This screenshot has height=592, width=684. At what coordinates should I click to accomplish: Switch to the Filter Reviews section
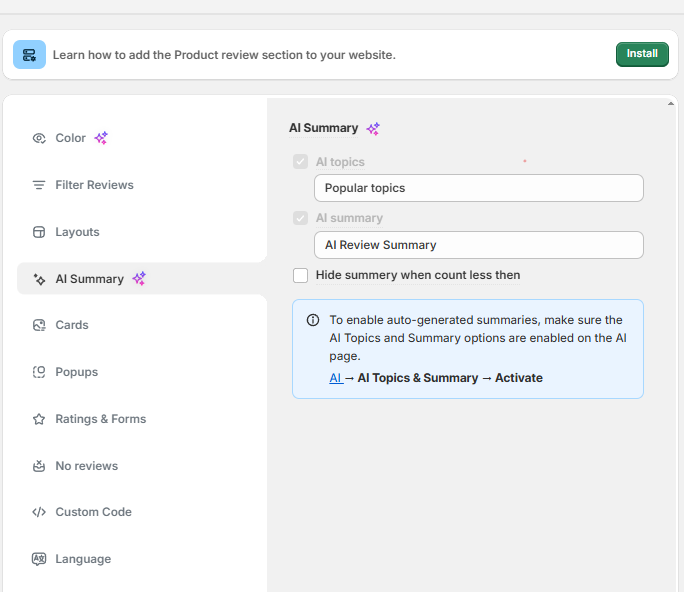coord(94,185)
